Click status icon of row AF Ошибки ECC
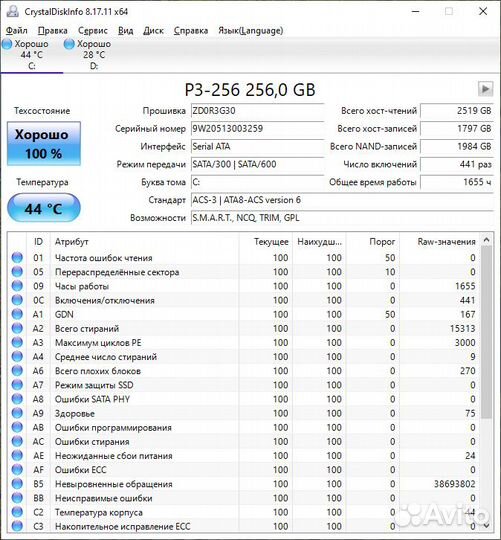Screen dimensions: 501x540 [17, 469]
